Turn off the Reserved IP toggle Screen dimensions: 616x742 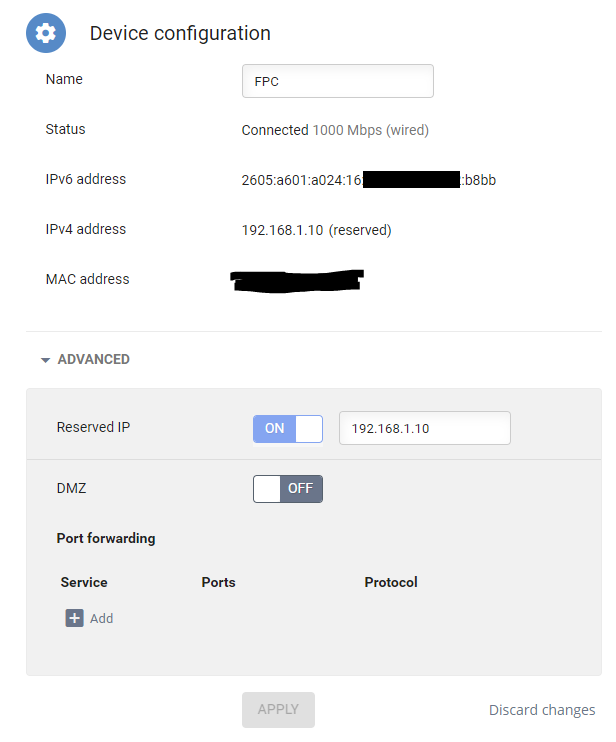click(288, 429)
